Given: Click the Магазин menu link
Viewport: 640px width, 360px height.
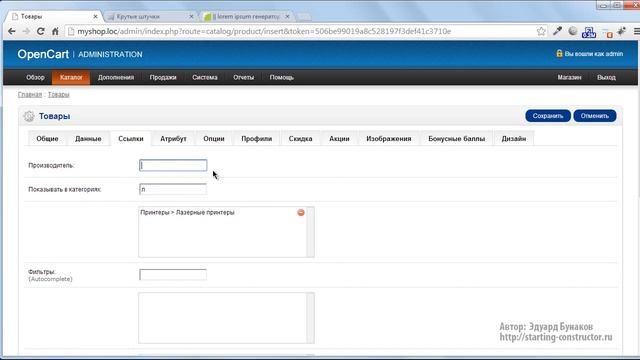Looking at the screenshot, I should (569, 78).
